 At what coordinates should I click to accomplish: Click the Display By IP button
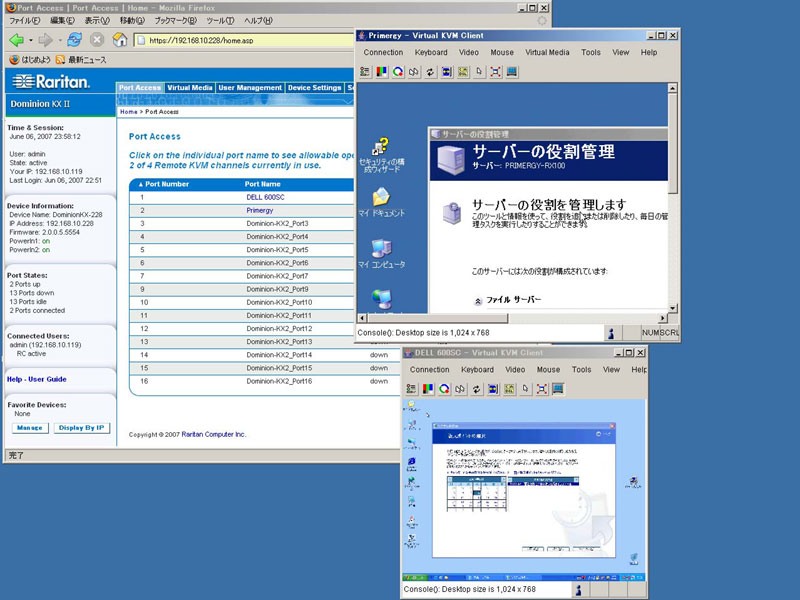(82, 428)
